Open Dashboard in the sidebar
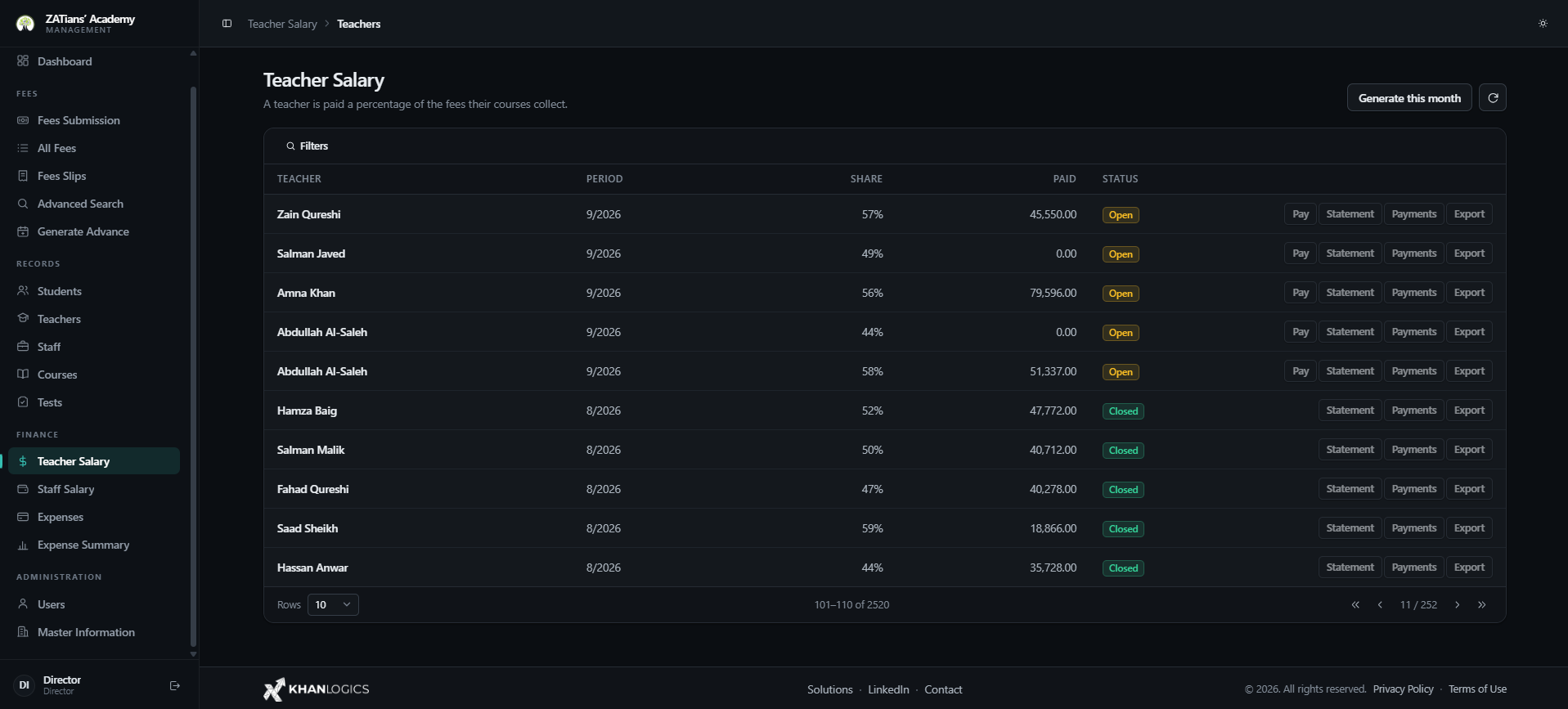This screenshot has width=1568, height=709. pos(94,61)
